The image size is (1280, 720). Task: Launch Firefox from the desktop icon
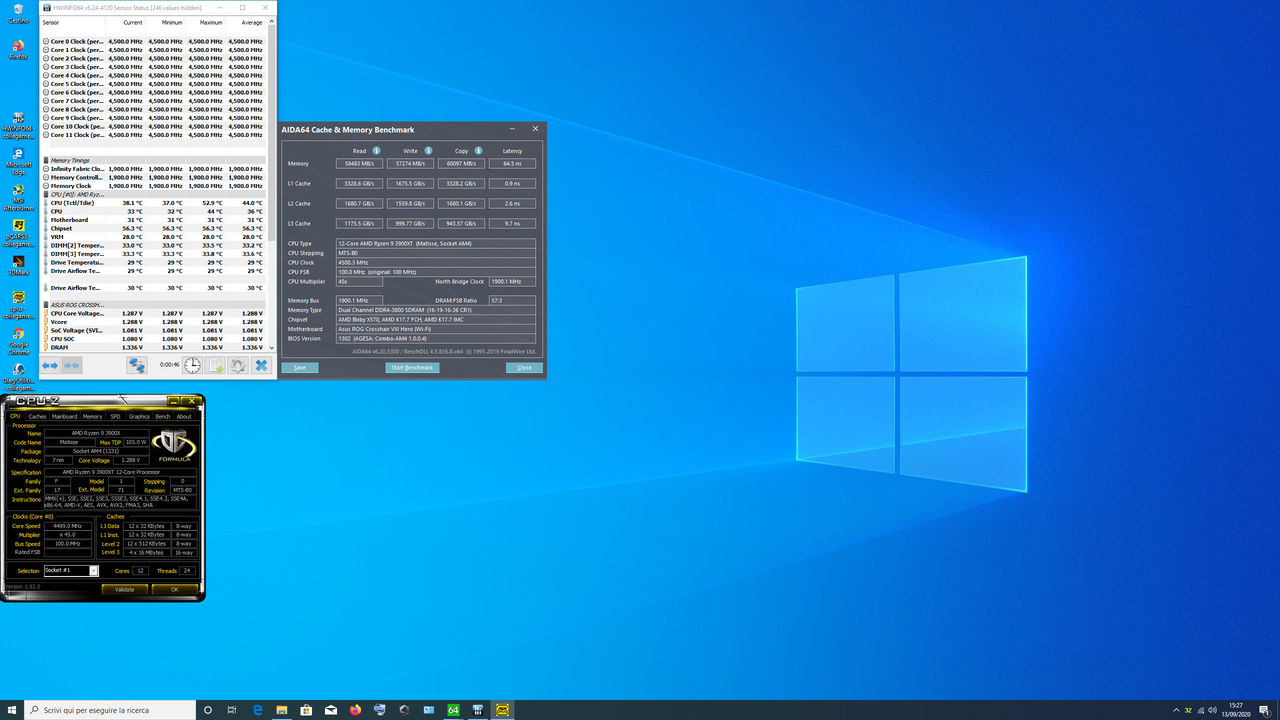18,50
